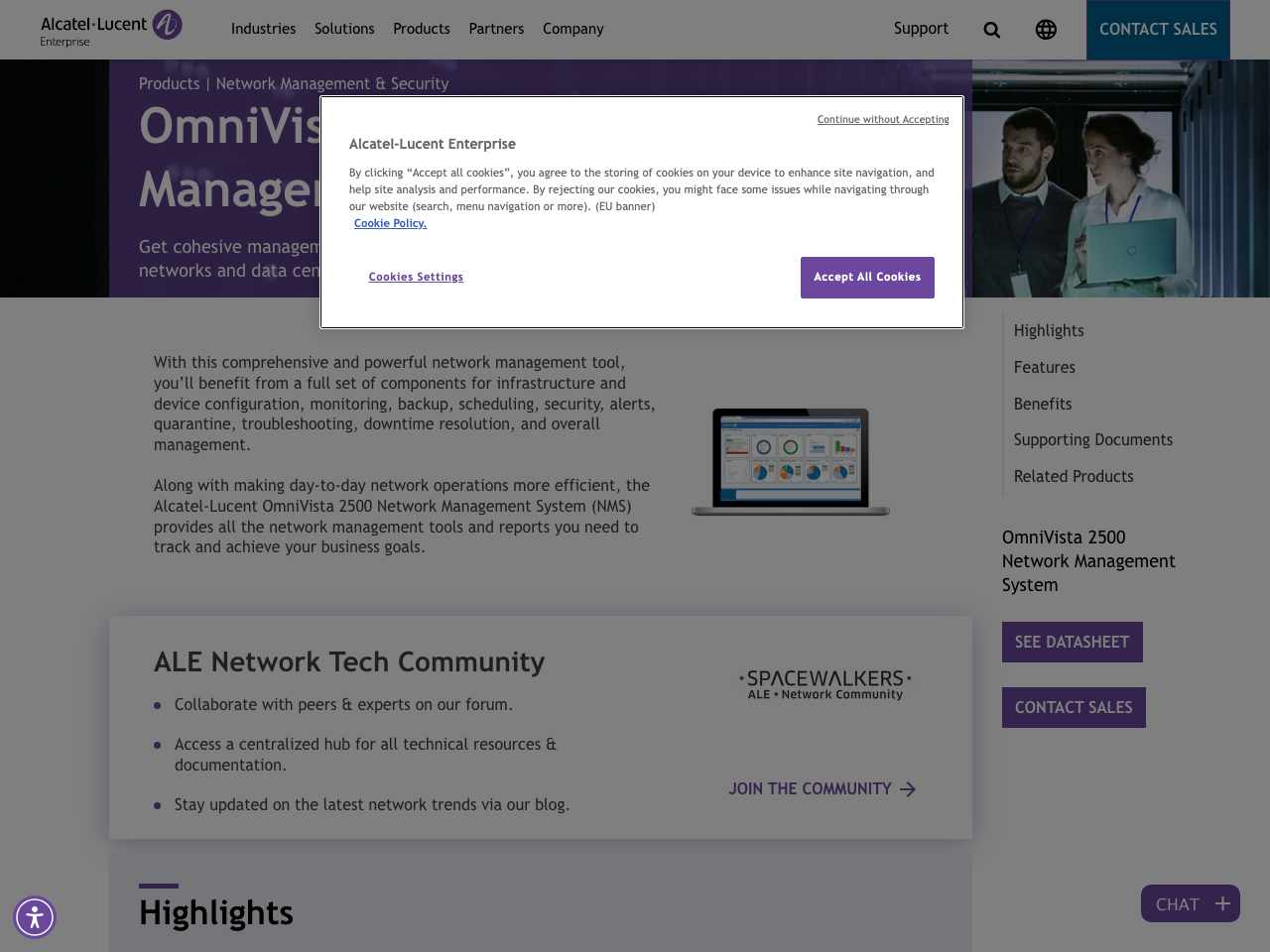
Task: Accept All Cookies in the banner
Action: point(867,277)
